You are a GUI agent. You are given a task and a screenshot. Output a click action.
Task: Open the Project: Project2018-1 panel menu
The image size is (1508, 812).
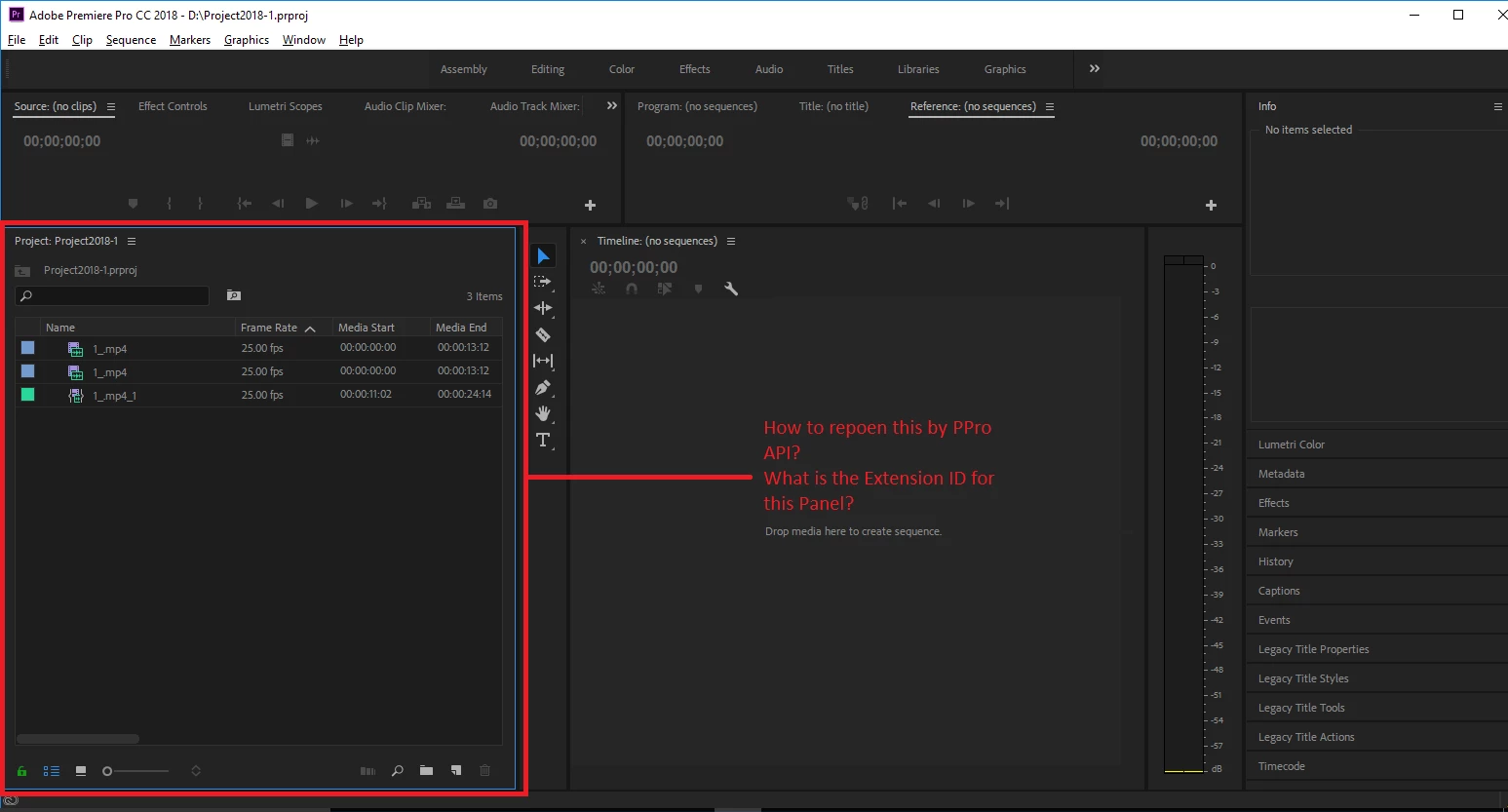click(132, 241)
